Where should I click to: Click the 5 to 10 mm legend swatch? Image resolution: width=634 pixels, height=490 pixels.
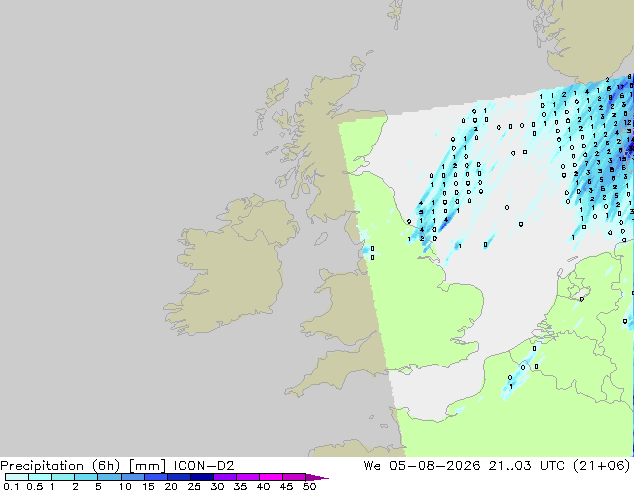[x=109, y=477]
